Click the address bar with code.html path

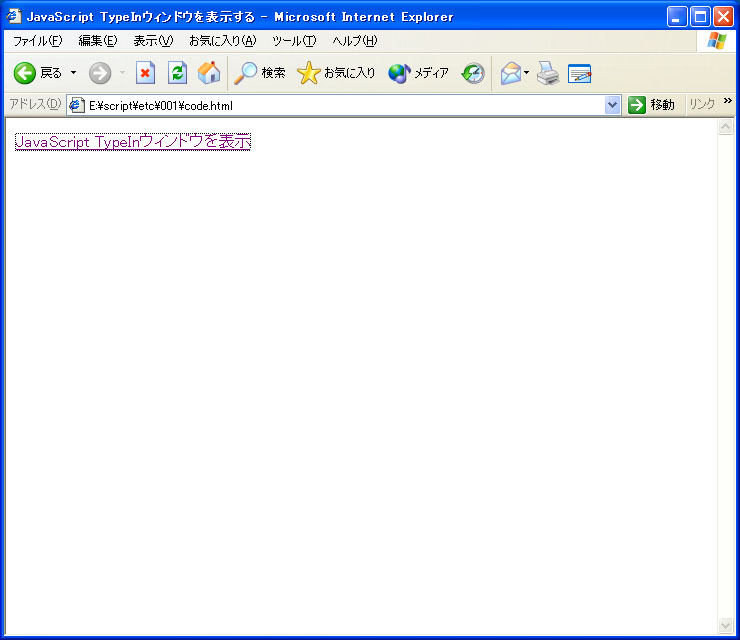(345, 105)
